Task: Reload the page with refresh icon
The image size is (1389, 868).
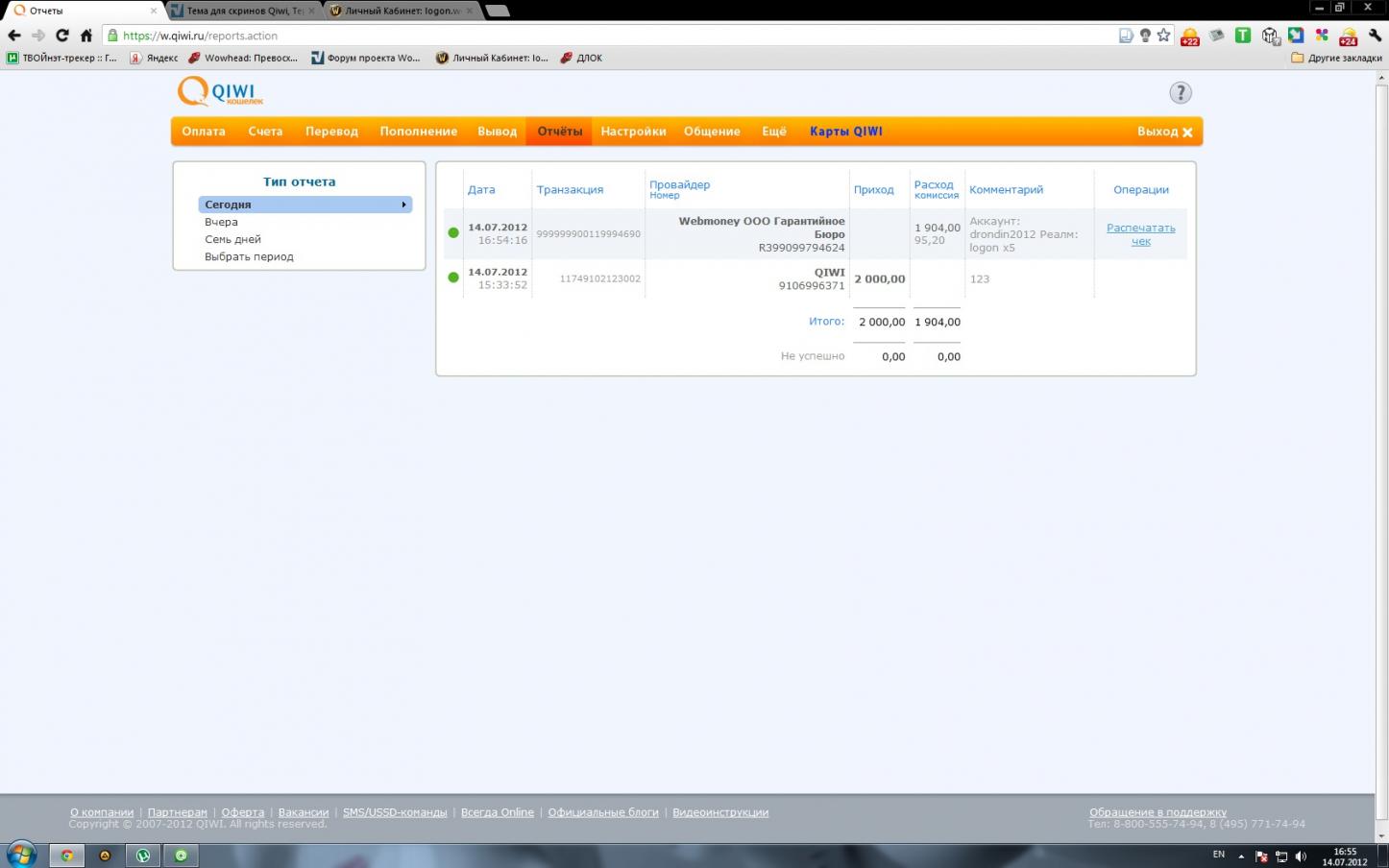Action: (62, 36)
